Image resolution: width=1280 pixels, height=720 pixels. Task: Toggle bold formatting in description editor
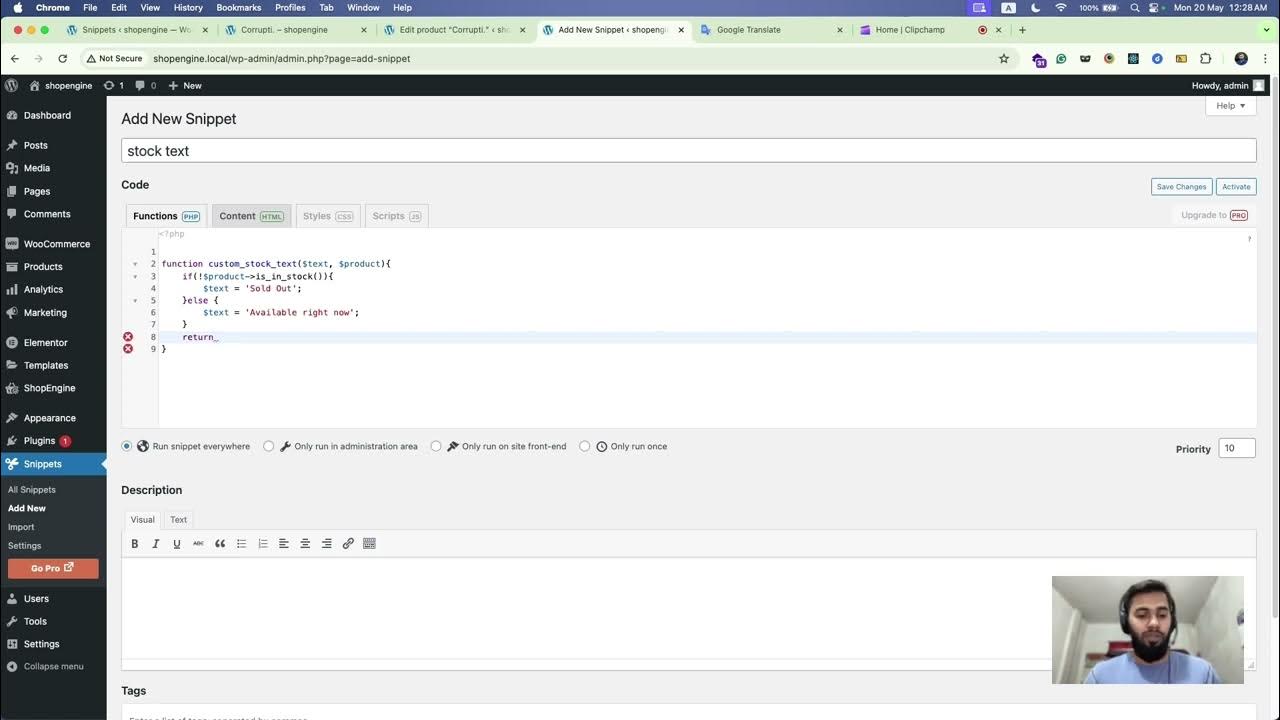[x=134, y=543]
